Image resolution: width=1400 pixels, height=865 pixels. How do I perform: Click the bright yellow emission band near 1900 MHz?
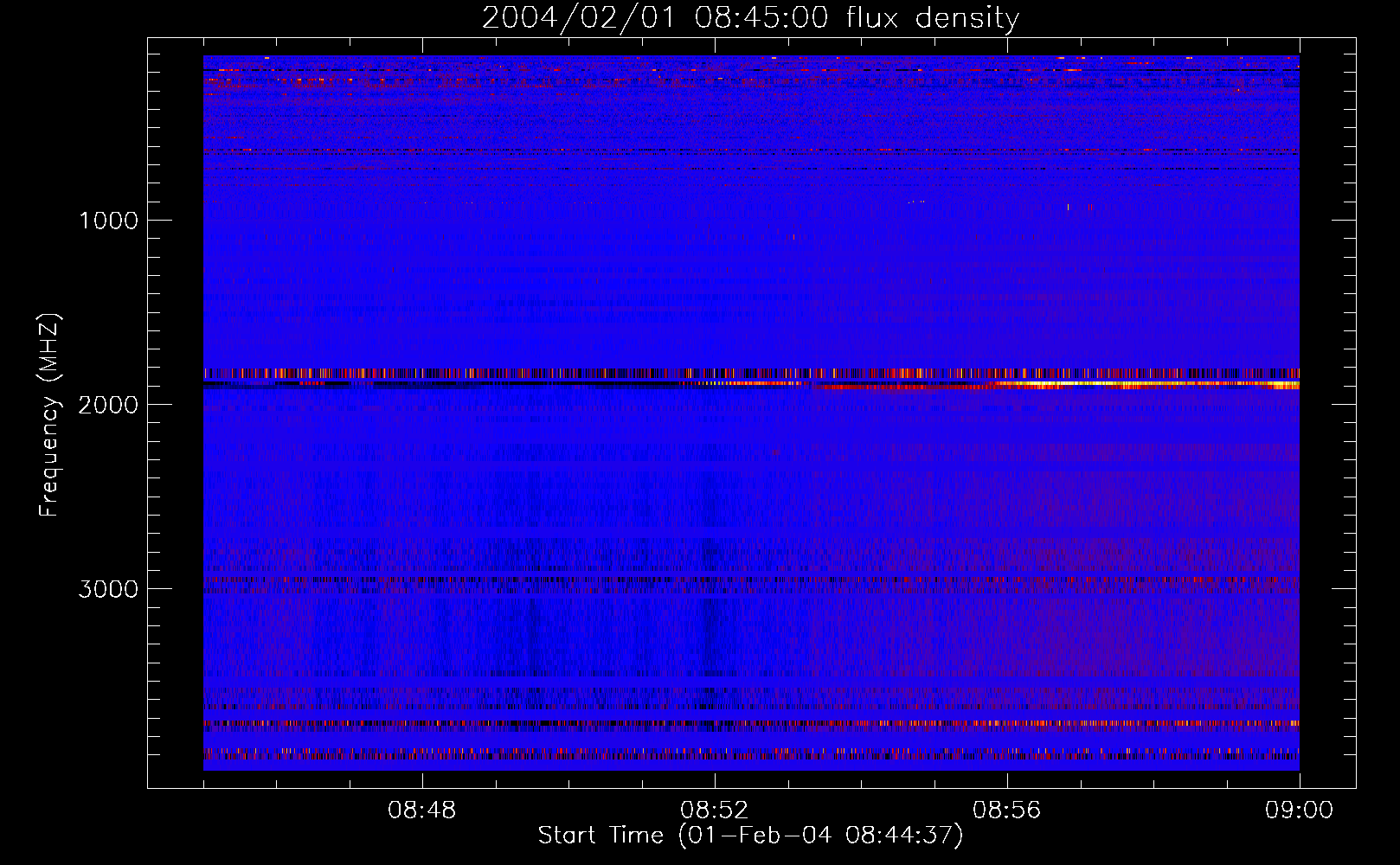point(1142,383)
